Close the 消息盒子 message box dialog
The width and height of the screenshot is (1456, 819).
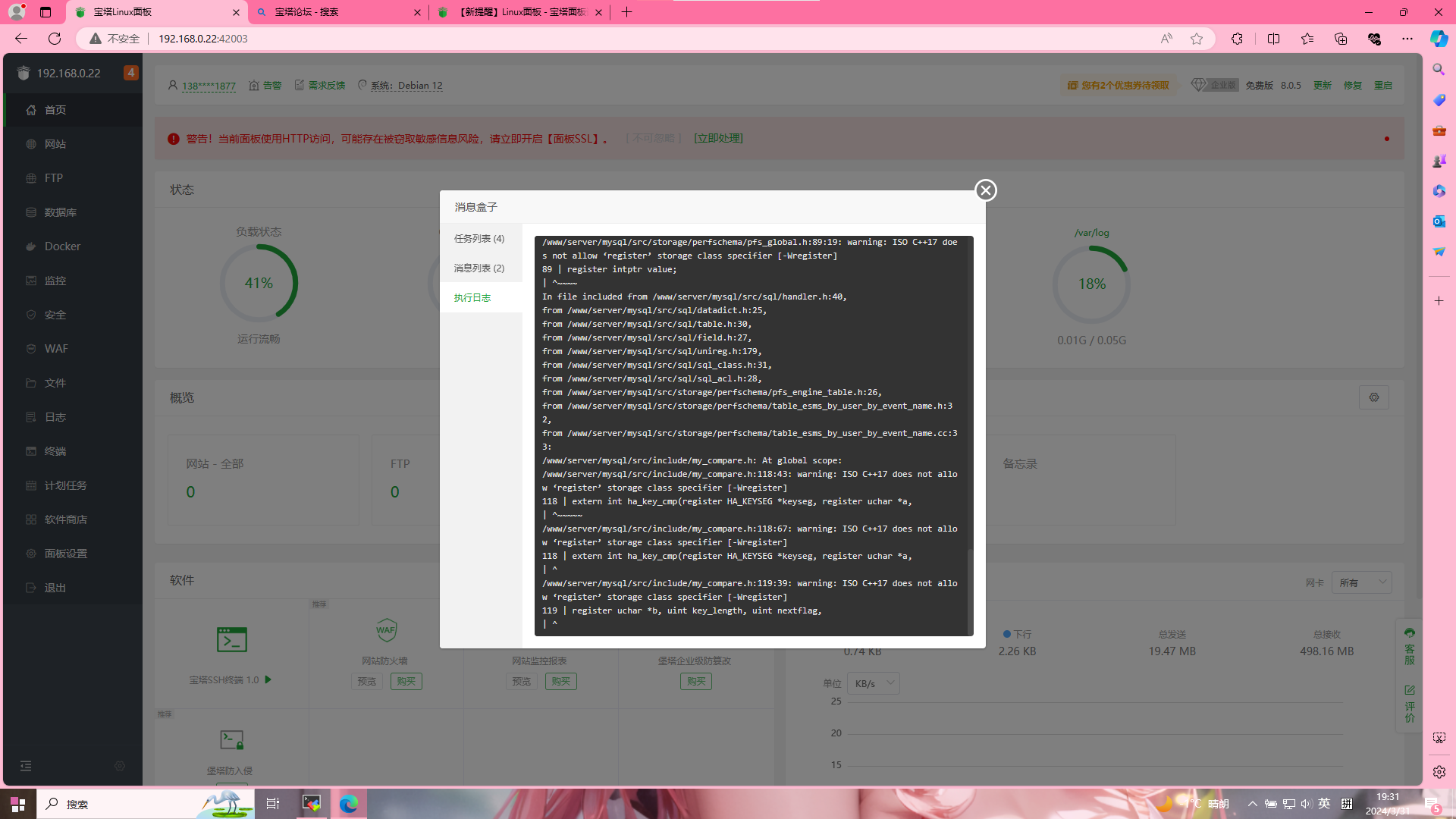(x=985, y=190)
